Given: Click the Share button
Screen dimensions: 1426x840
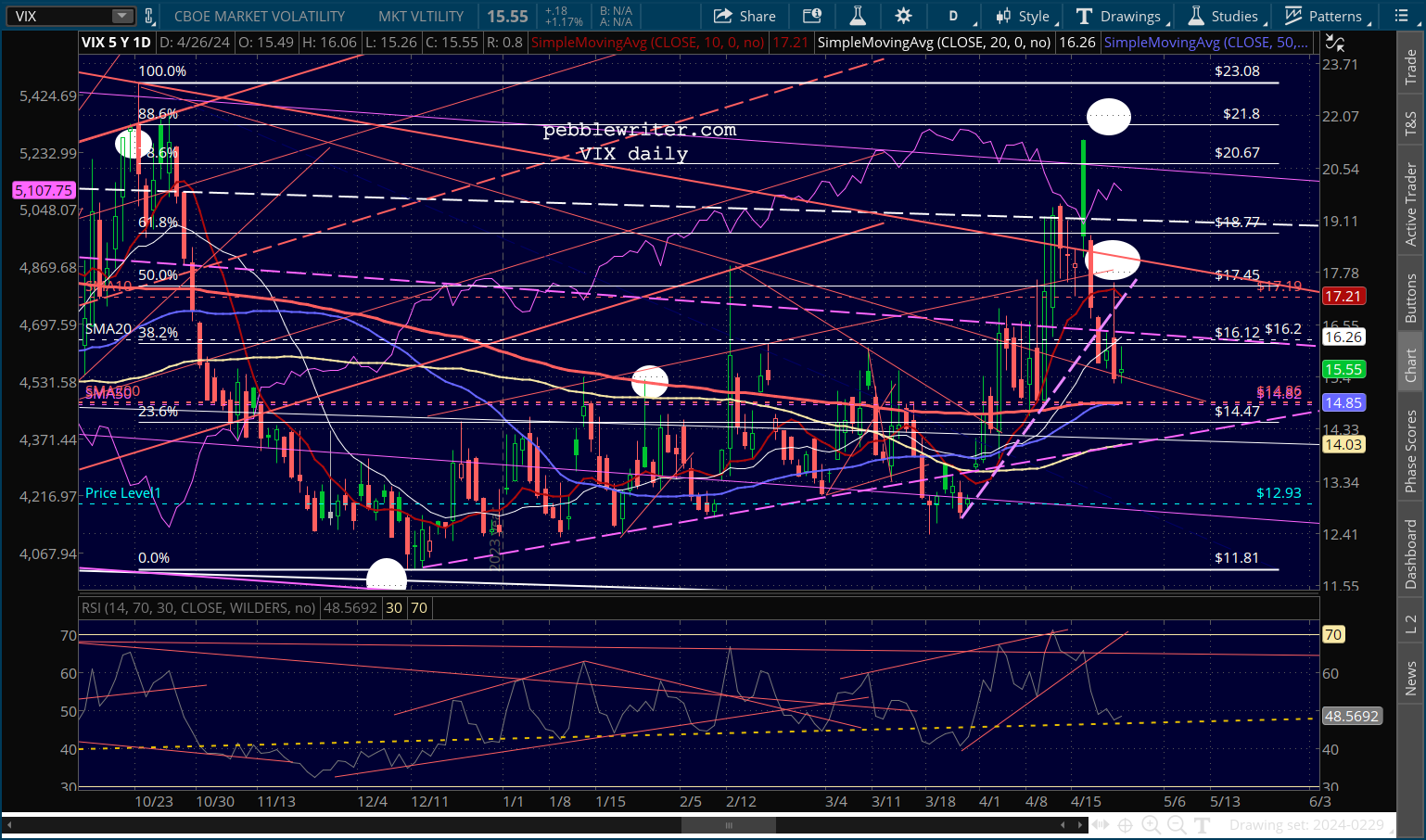Looking at the screenshot, I should (745, 16).
